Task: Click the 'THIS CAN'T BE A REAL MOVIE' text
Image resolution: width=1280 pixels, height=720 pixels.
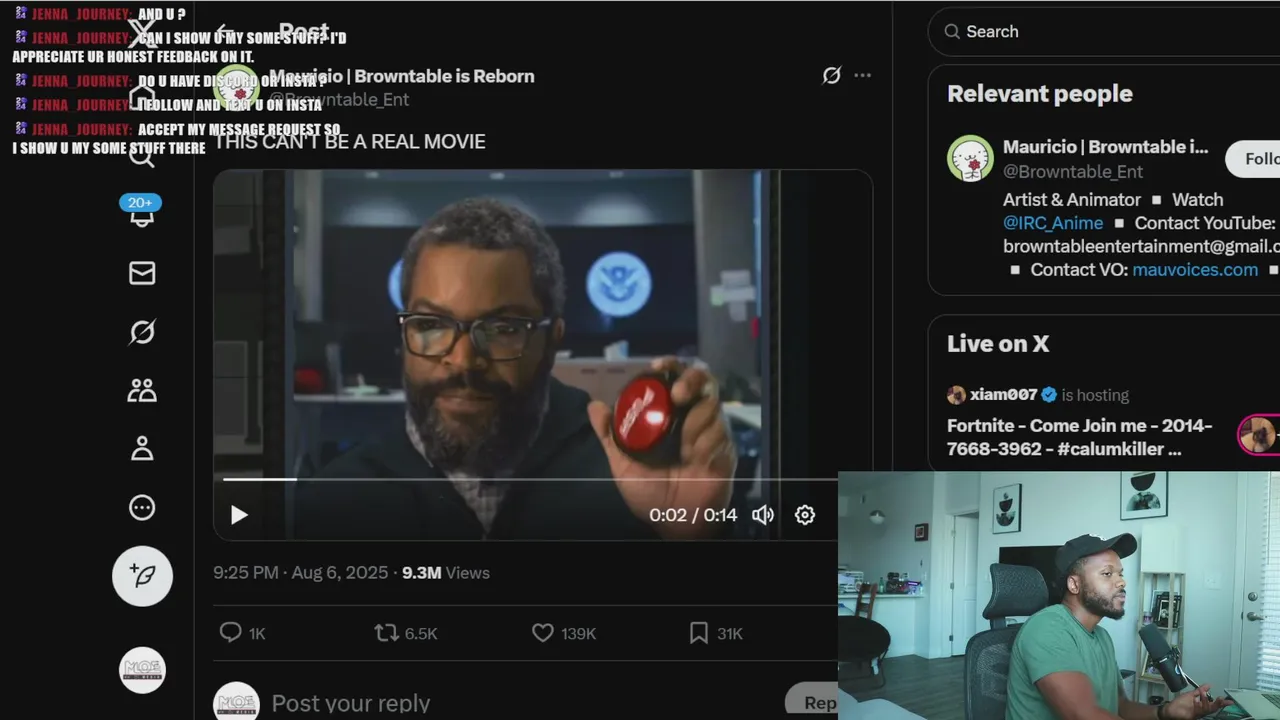Action: (350, 142)
